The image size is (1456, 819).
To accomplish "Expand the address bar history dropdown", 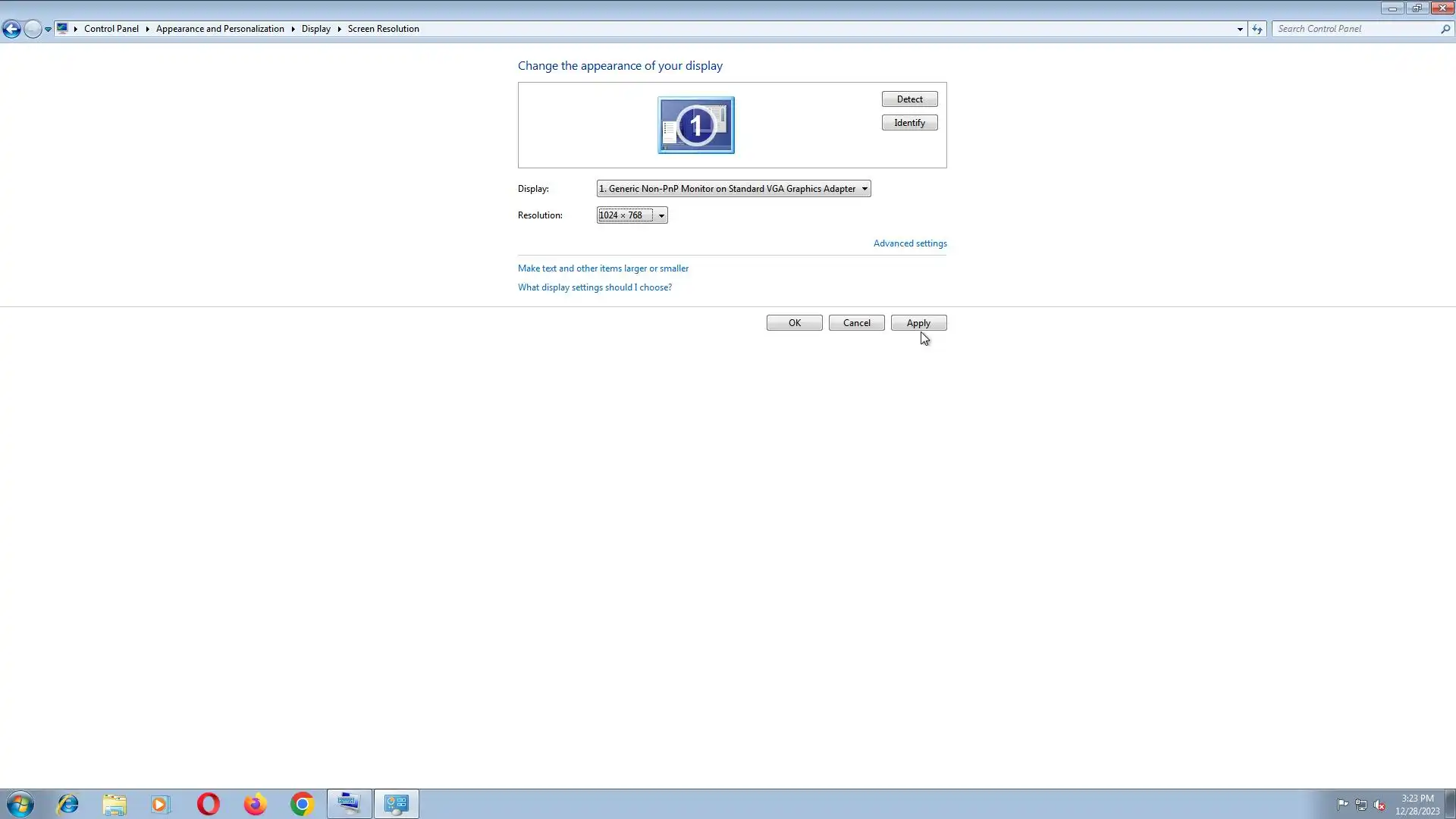I will (x=1240, y=29).
